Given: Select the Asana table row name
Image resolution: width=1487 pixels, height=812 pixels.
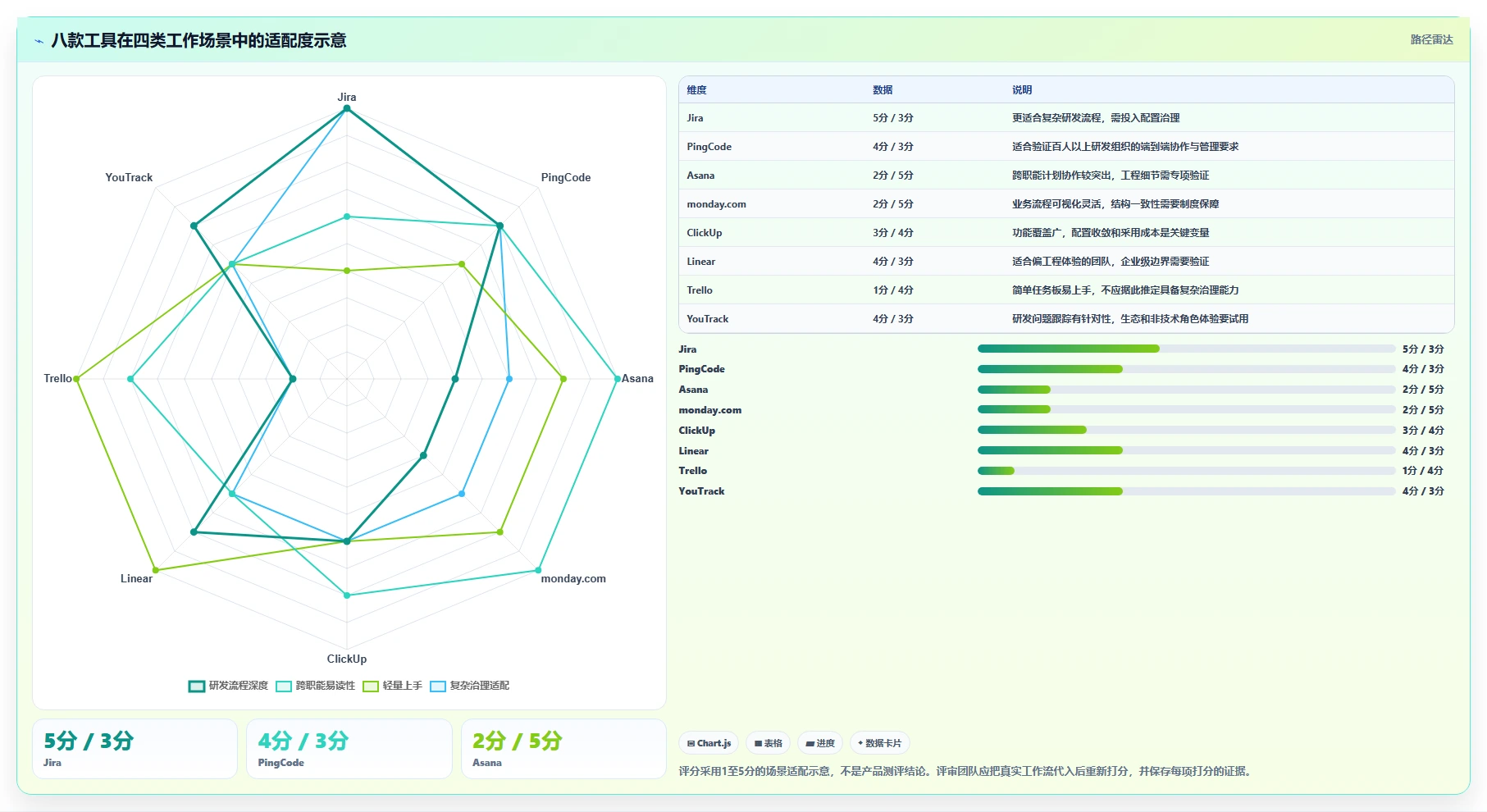Looking at the screenshot, I should tap(700, 176).
